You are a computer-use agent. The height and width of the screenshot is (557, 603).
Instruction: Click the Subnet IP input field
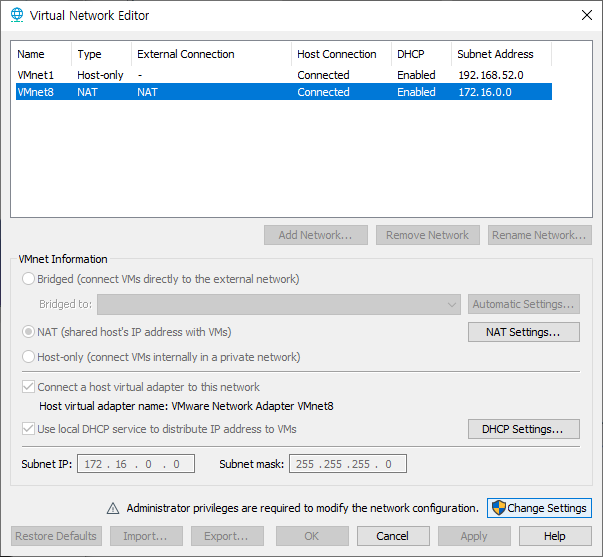136,464
